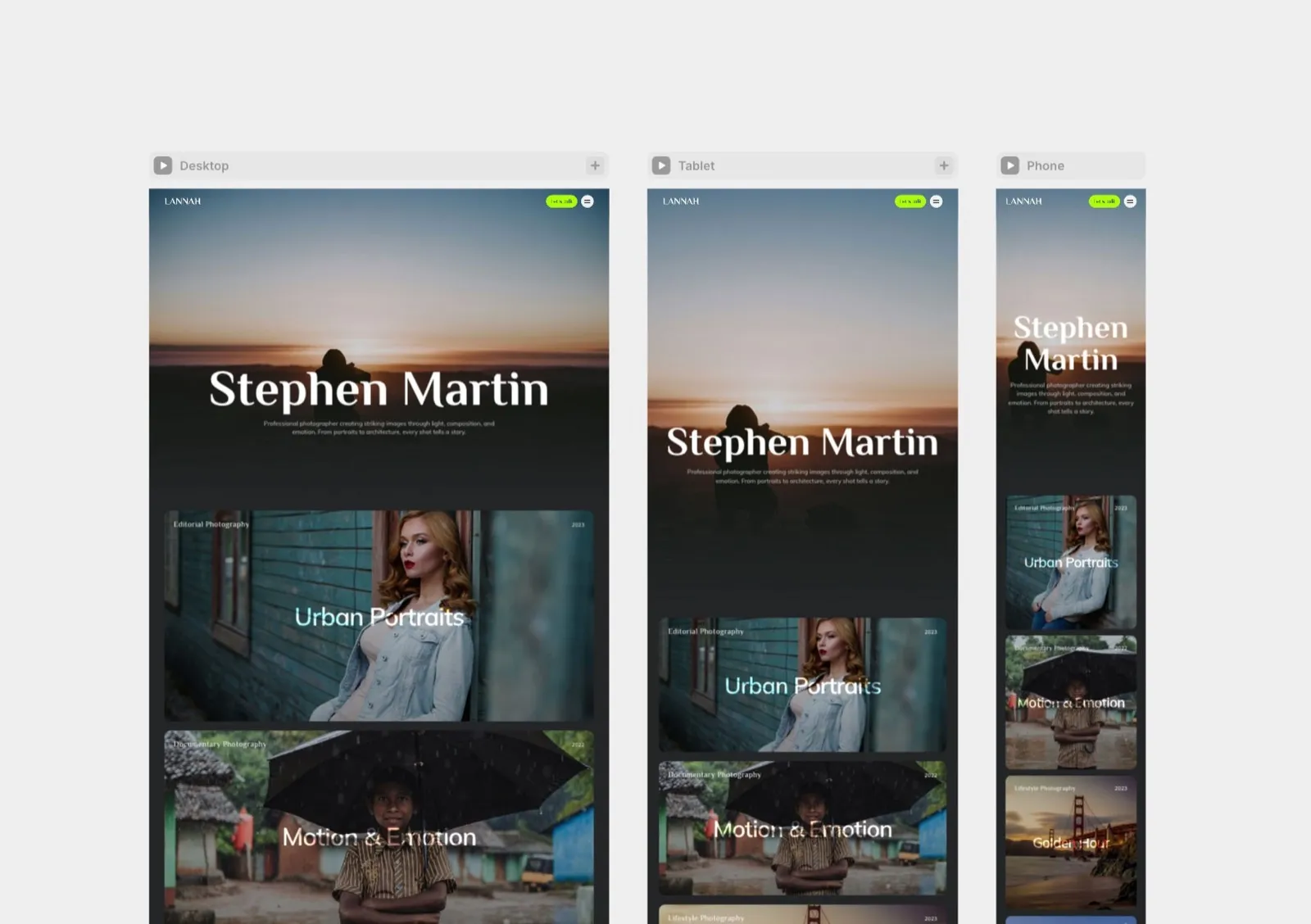Select description paragraph in Phone frame
Screen dimensions: 1311x924
tap(1071, 398)
